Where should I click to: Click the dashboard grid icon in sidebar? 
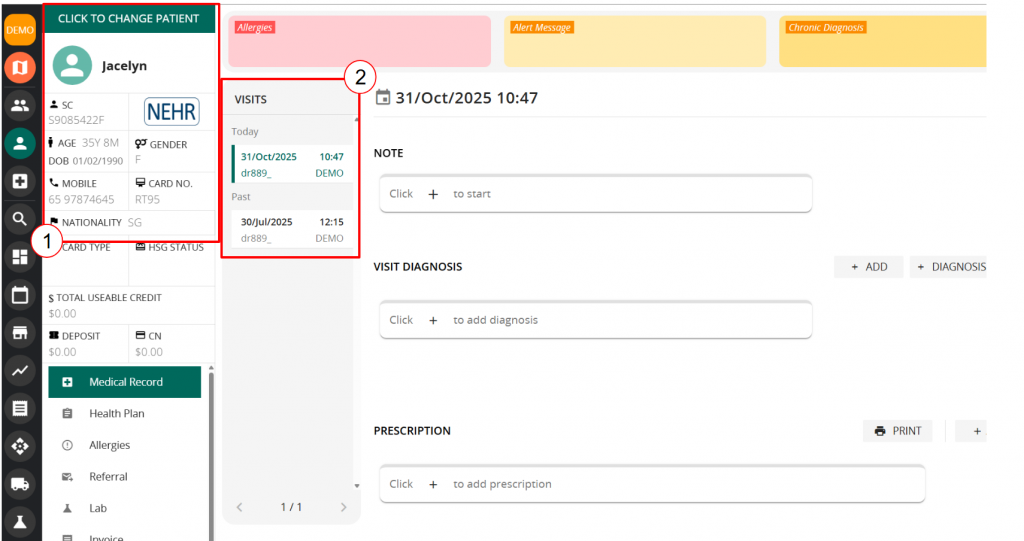click(20, 257)
